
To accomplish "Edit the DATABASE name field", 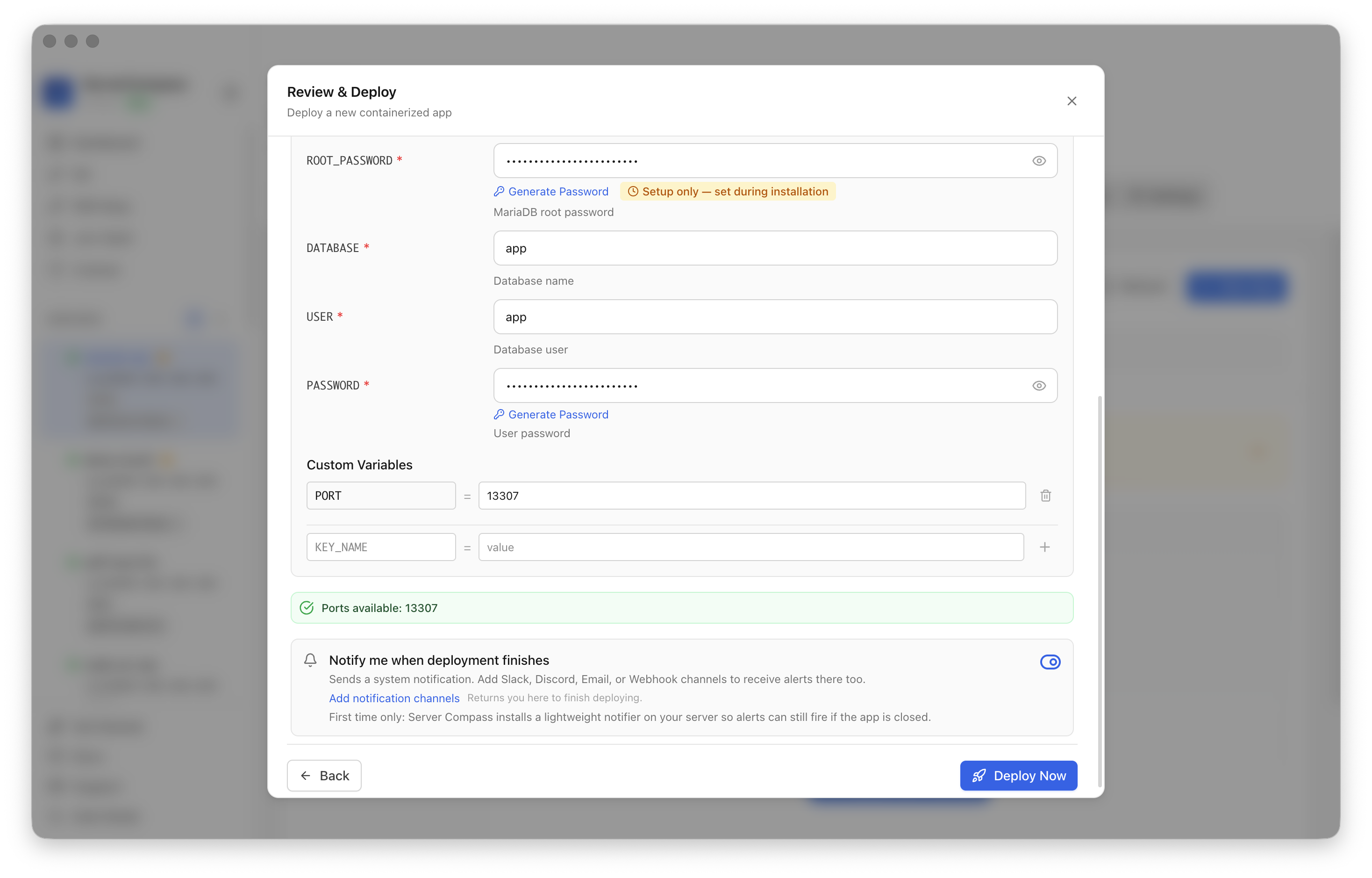I will (x=775, y=248).
